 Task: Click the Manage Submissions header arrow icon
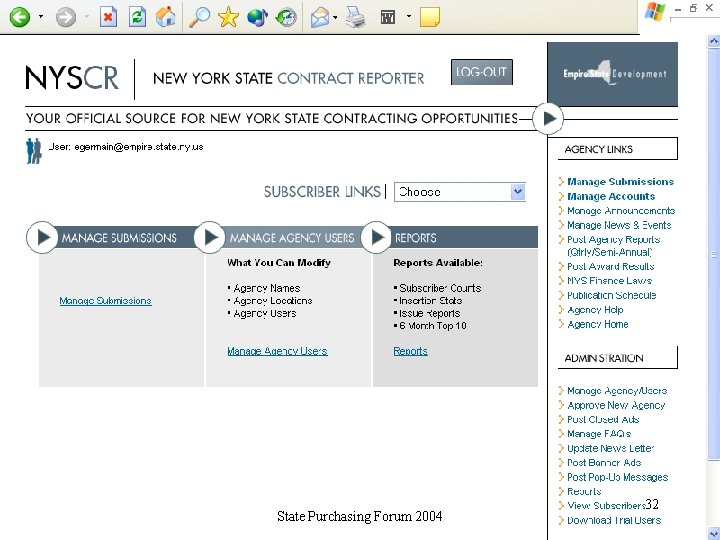(x=42, y=237)
